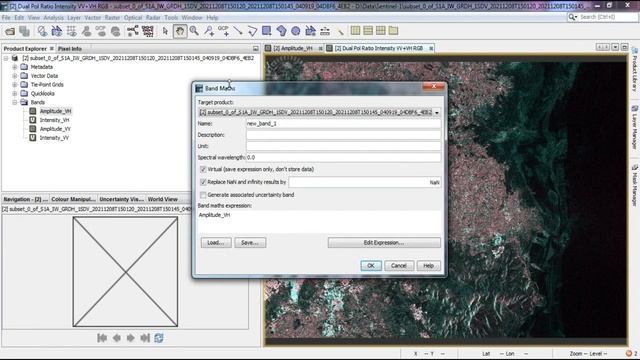Pick the draw rectangle tool
Screen dimensions: 640x360
click(267, 31)
